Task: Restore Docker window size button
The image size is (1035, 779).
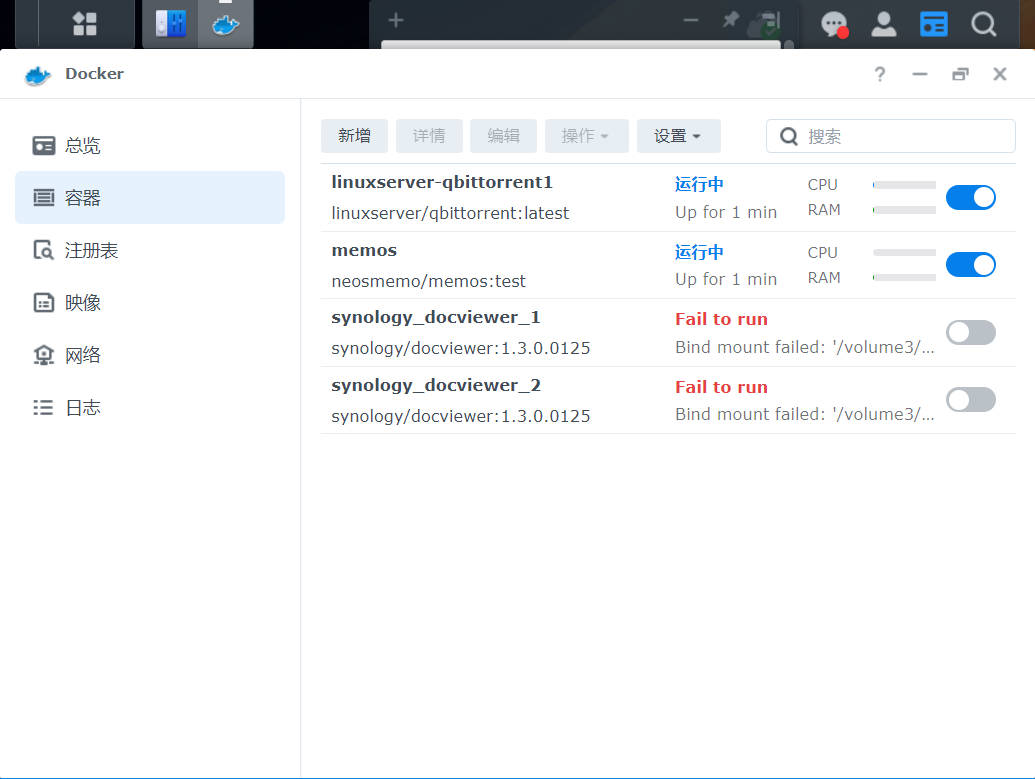Action: coord(960,74)
